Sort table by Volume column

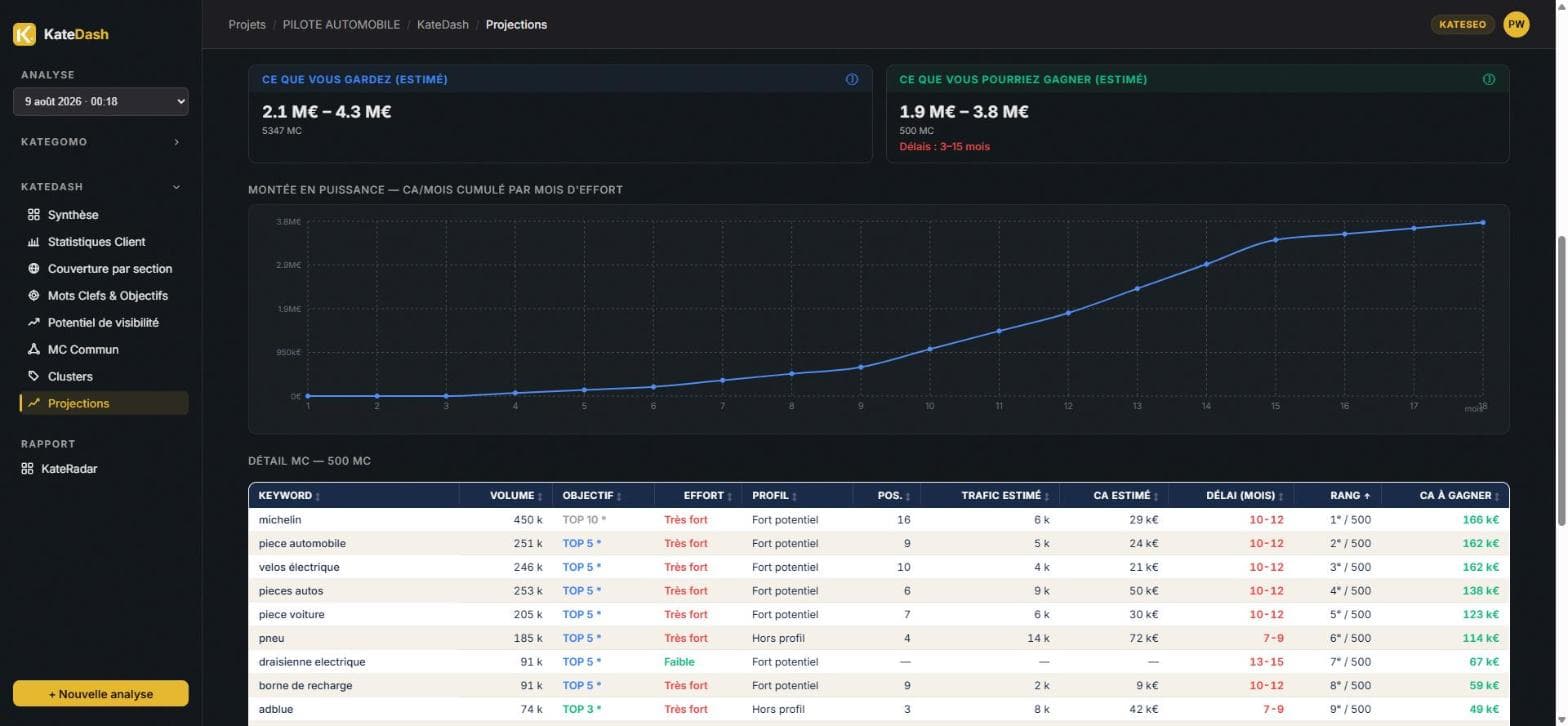[517, 496]
